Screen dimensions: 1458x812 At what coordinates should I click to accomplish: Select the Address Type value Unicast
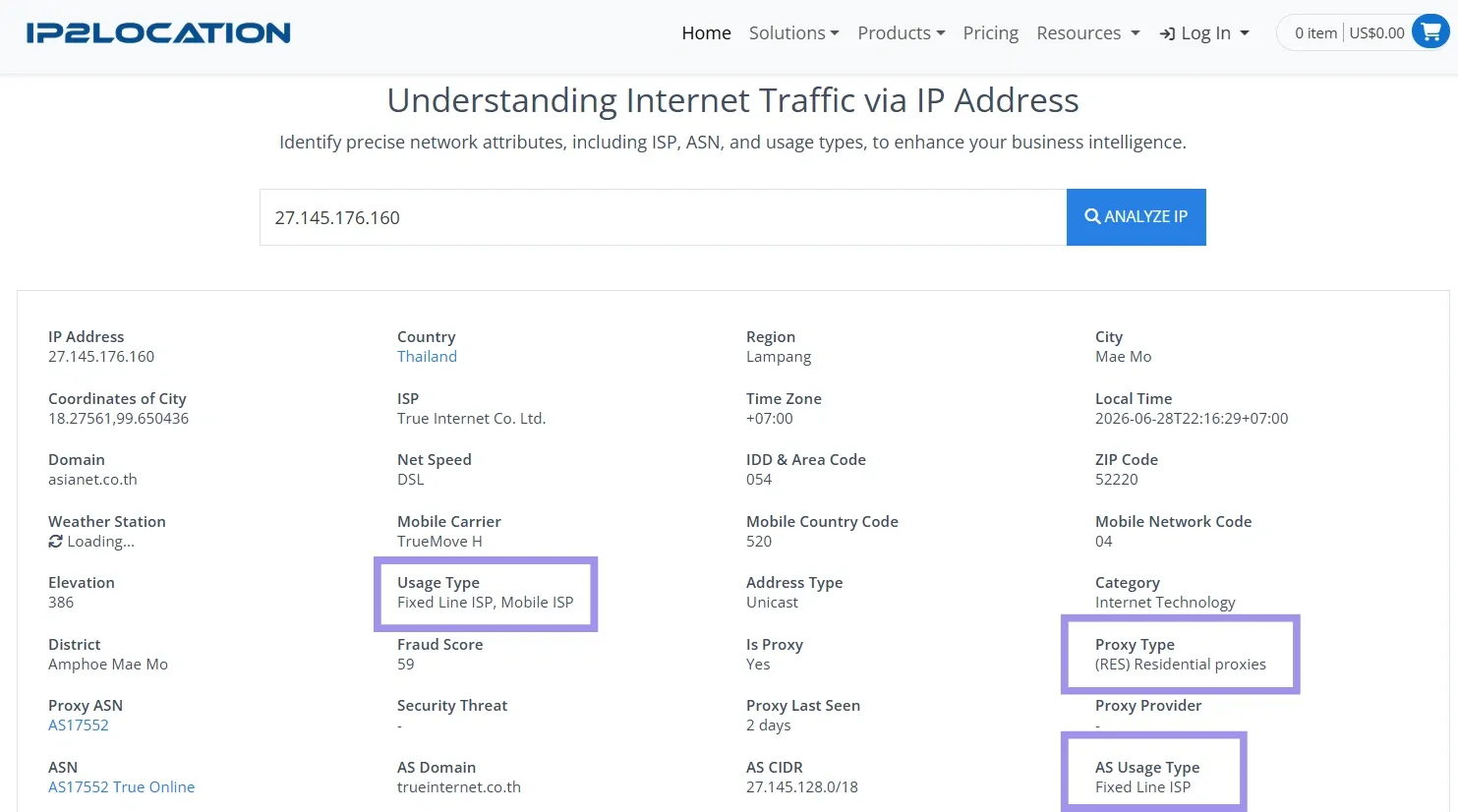point(772,603)
